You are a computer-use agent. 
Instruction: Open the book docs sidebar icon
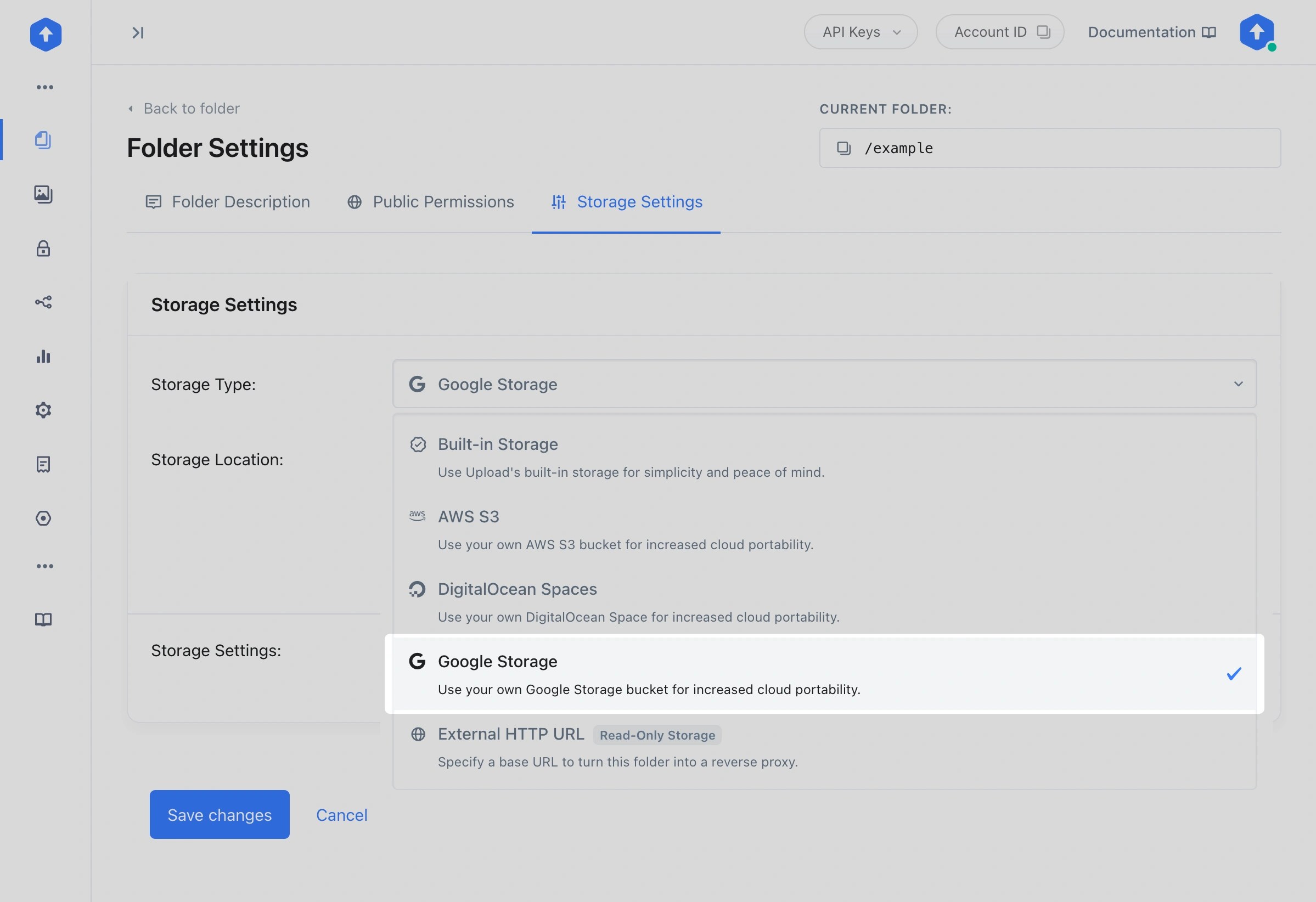43,619
